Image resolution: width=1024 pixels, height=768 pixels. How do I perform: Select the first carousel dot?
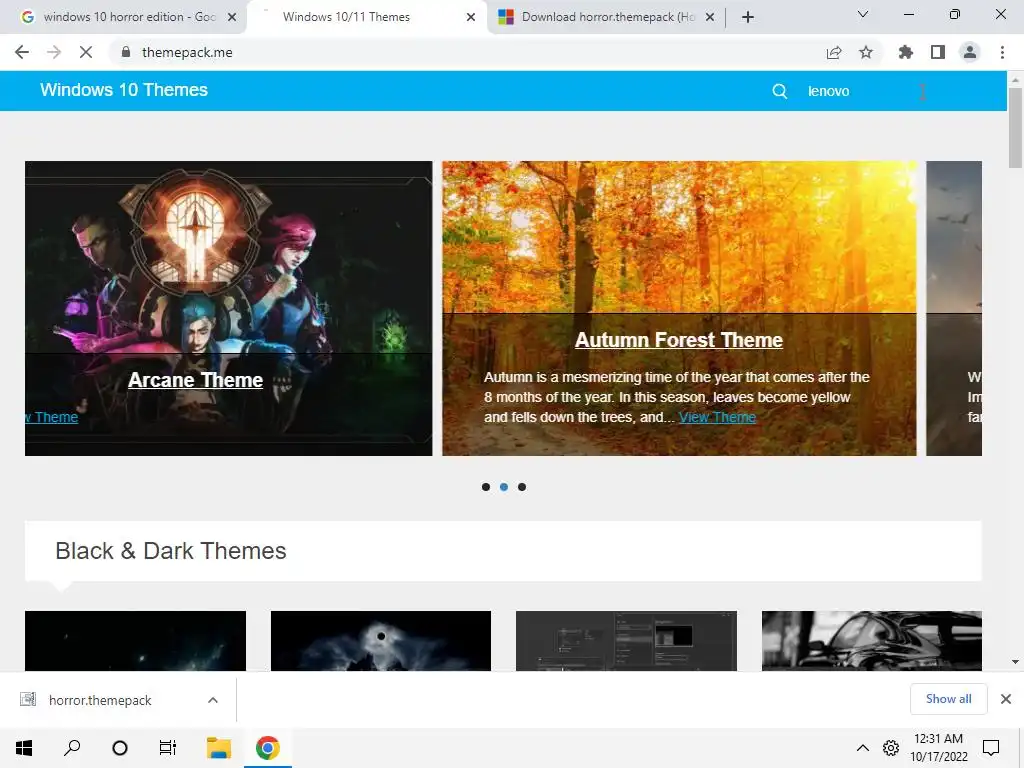pyautogui.click(x=486, y=487)
